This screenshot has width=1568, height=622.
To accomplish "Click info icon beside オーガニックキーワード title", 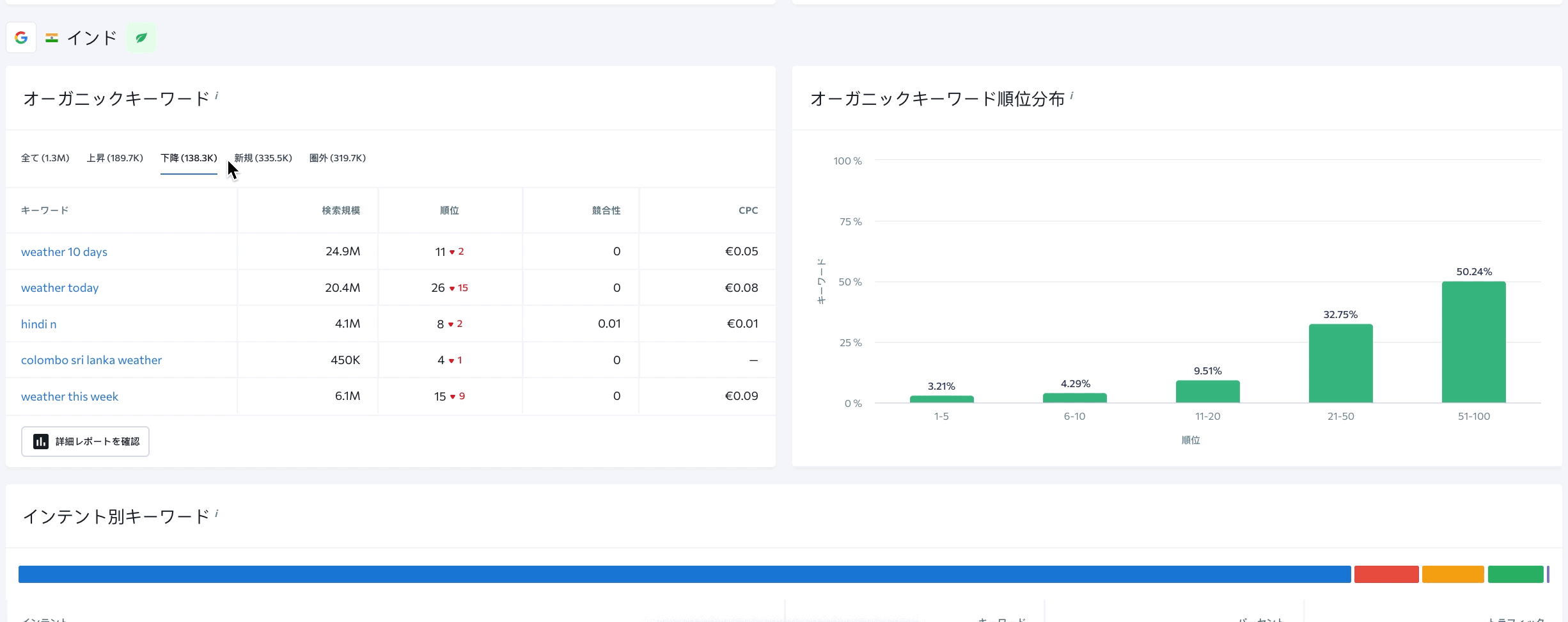I will point(217,95).
